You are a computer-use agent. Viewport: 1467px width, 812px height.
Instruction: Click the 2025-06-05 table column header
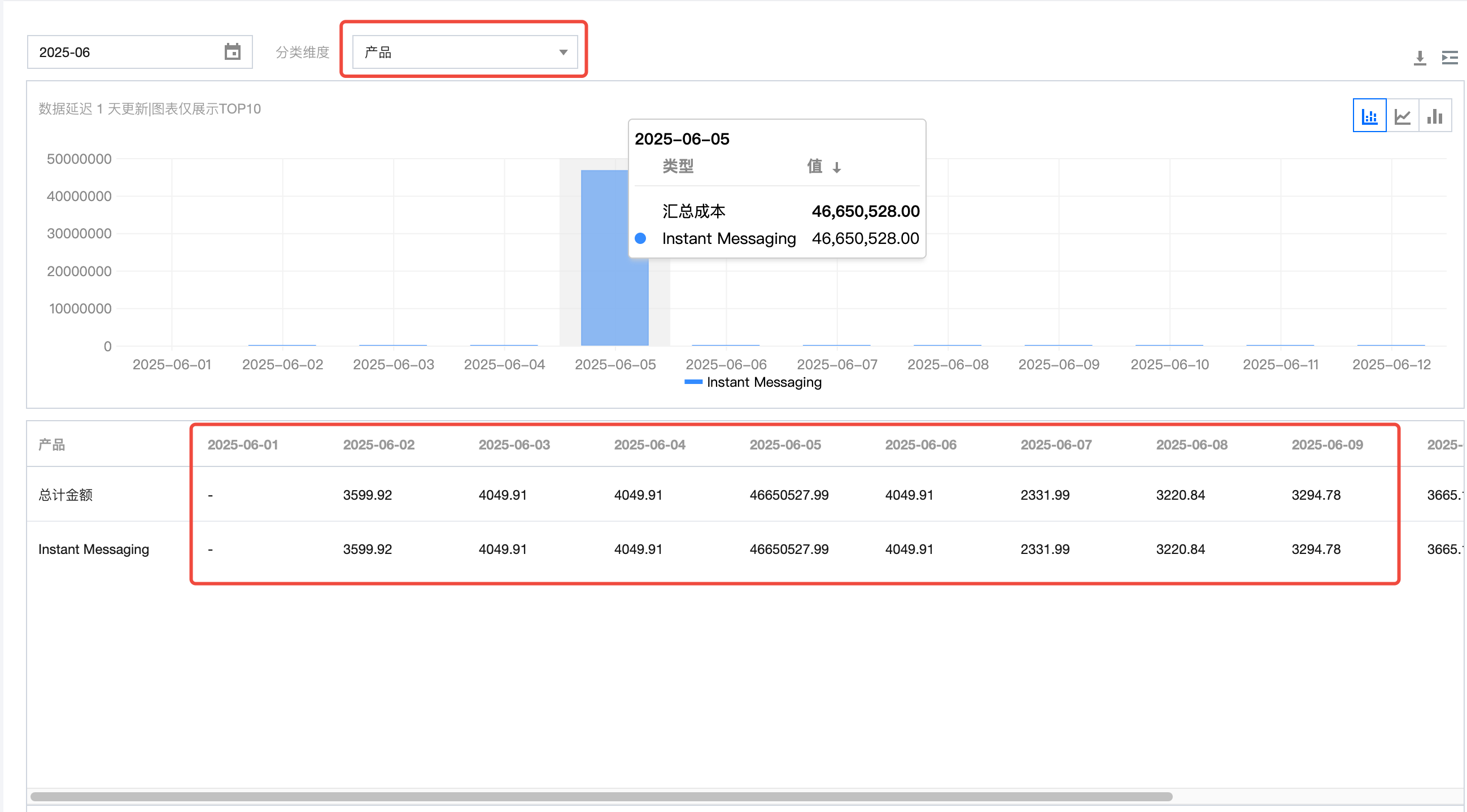[785, 445]
